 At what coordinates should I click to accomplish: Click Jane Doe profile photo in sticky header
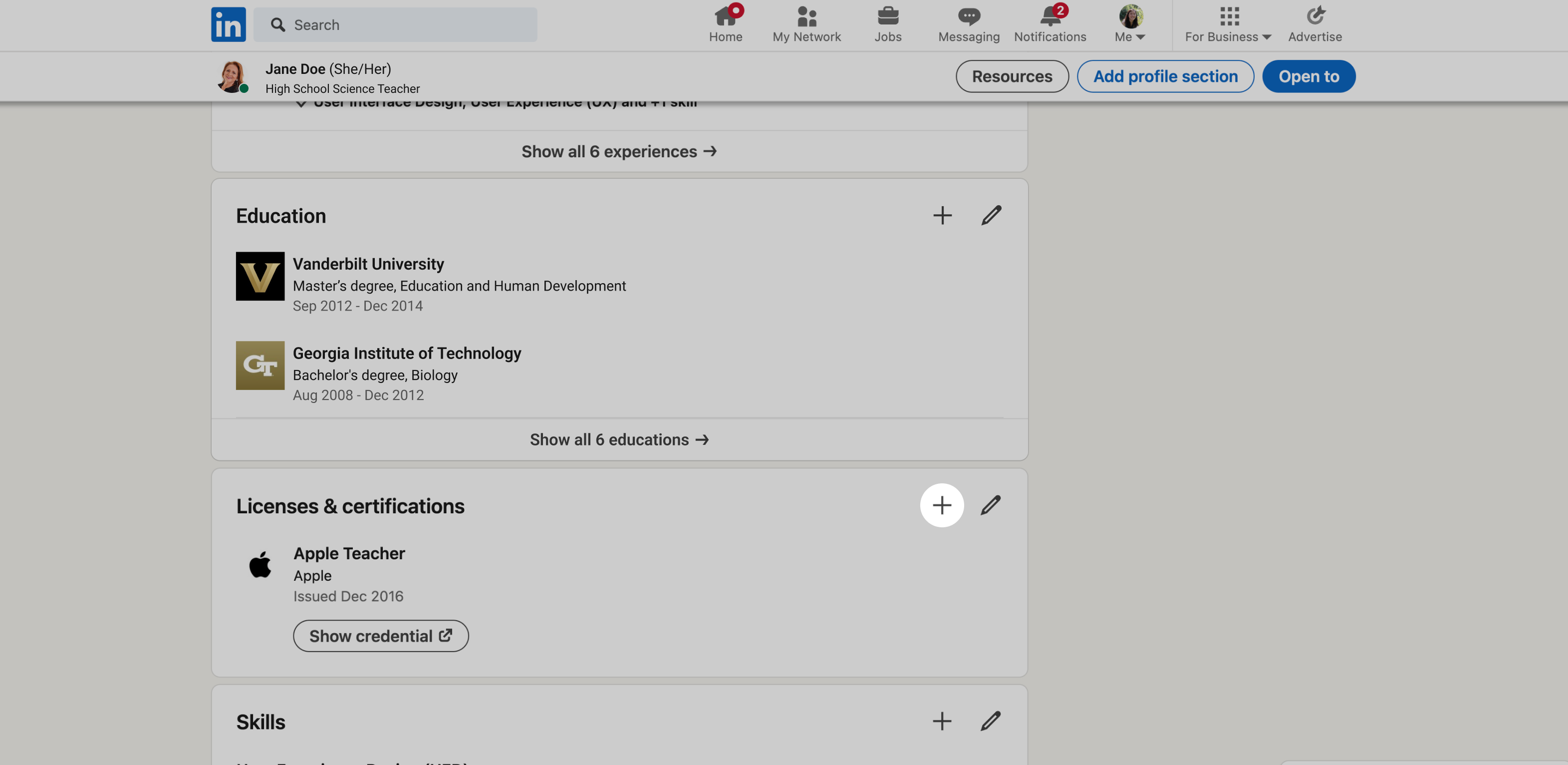(x=233, y=77)
